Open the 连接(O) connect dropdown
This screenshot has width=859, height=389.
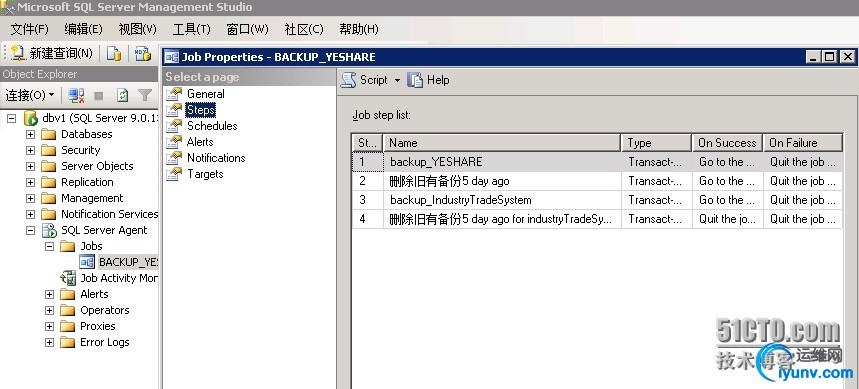coord(30,95)
